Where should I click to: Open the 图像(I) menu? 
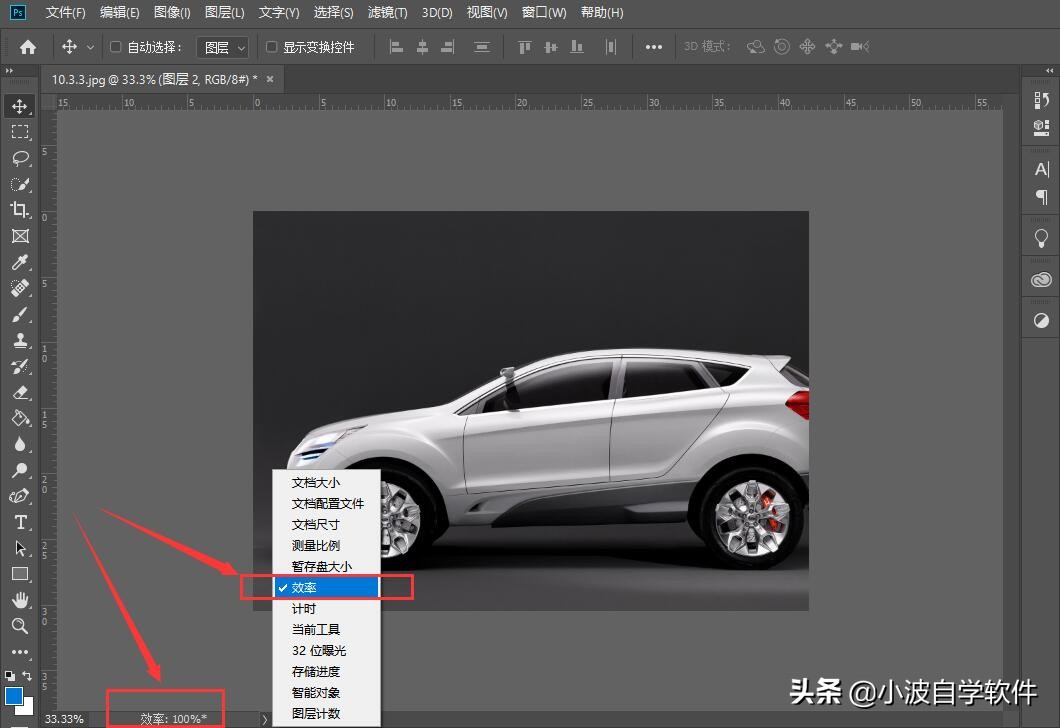coord(172,12)
